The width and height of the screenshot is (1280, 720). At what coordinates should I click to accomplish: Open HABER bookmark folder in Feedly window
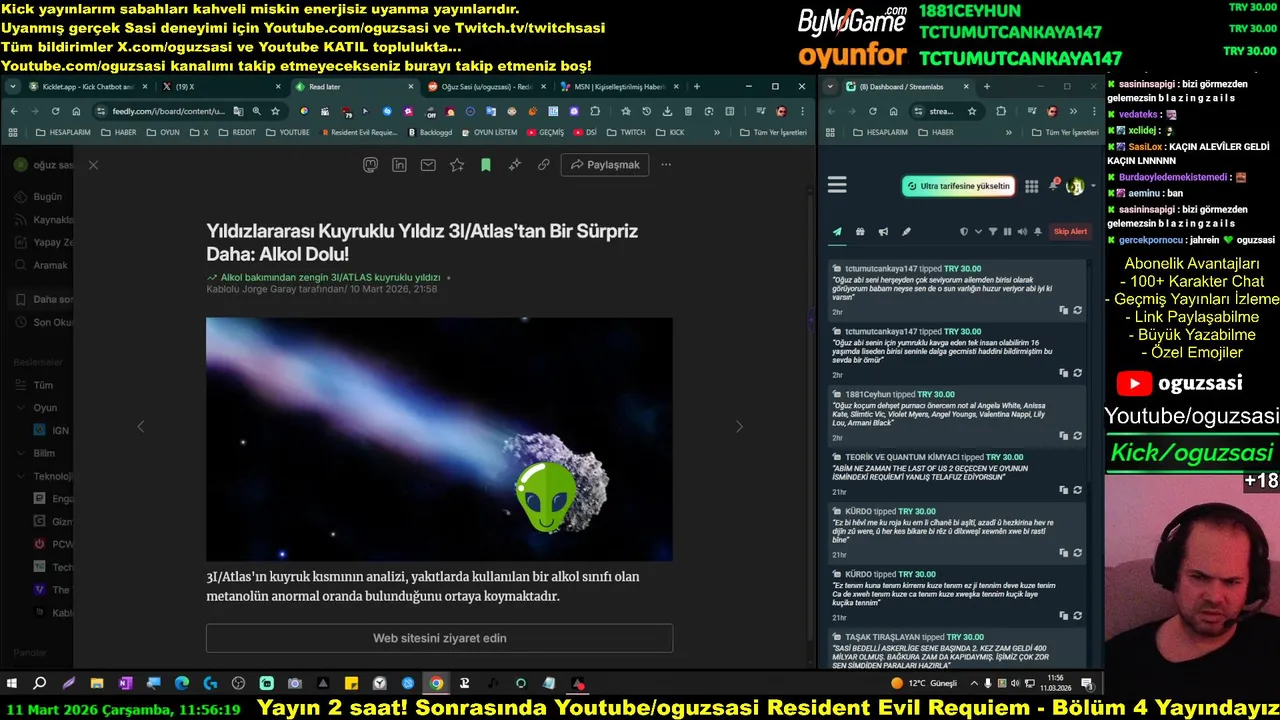point(119,132)
